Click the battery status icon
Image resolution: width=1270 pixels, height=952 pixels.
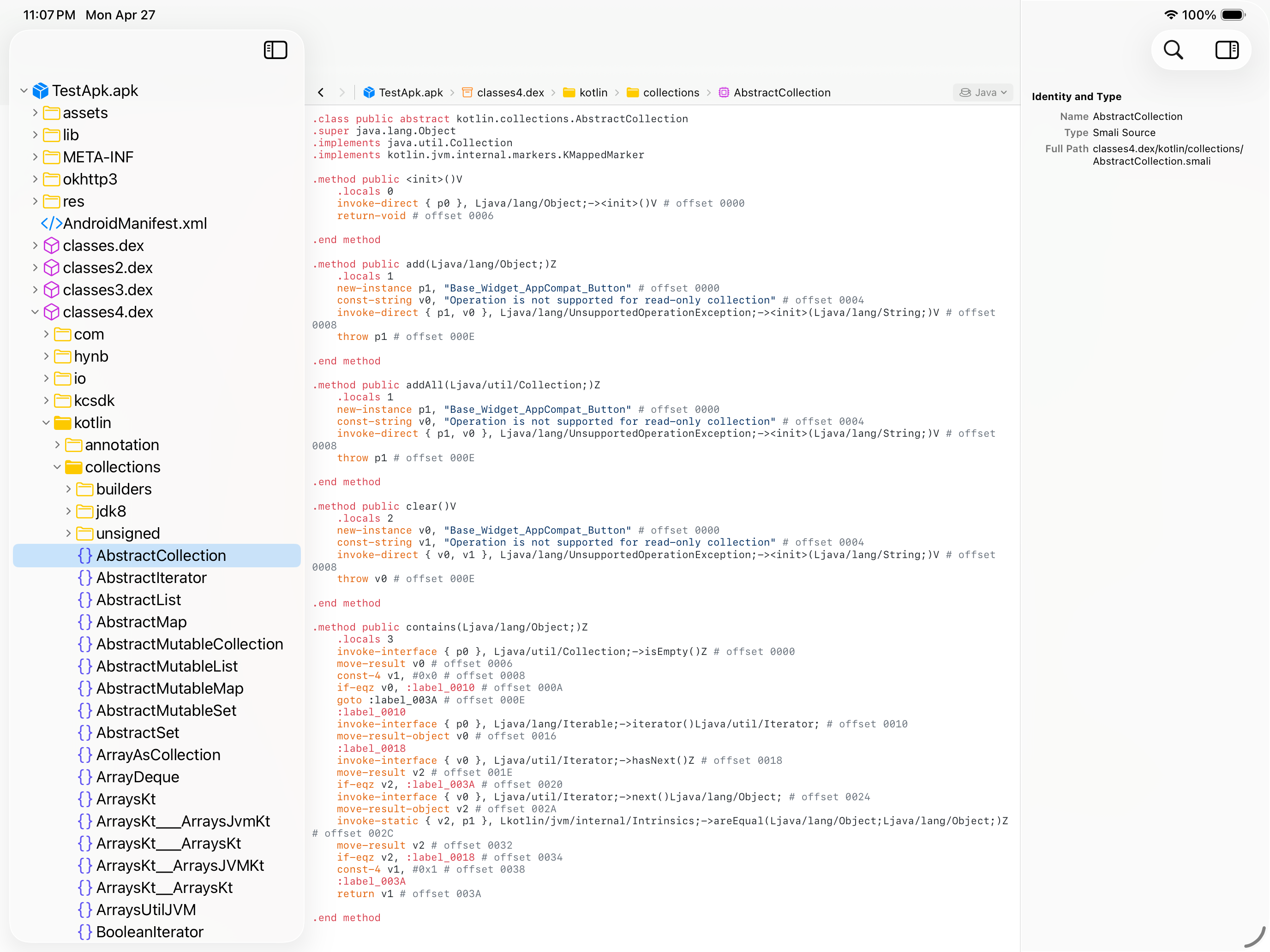(1233, 15)
